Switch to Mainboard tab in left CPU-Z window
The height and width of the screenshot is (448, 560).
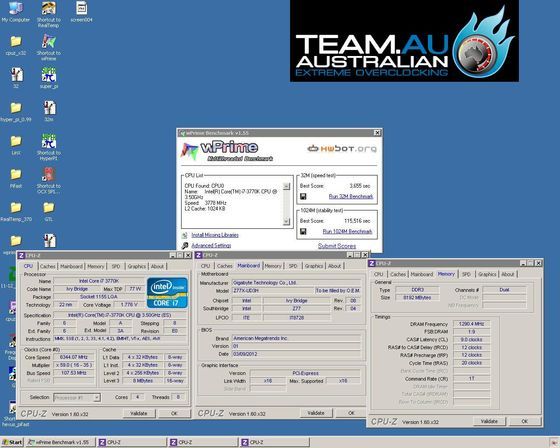[x=71, y=266]
